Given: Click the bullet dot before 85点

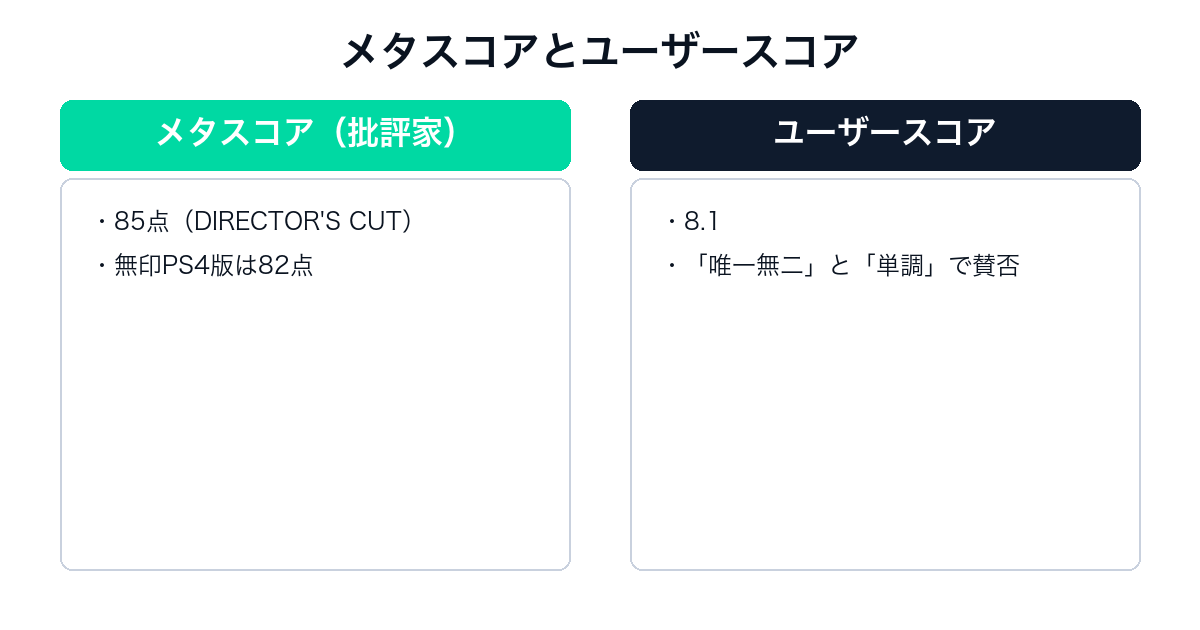Looking at the screenshot, I should 102,222.
